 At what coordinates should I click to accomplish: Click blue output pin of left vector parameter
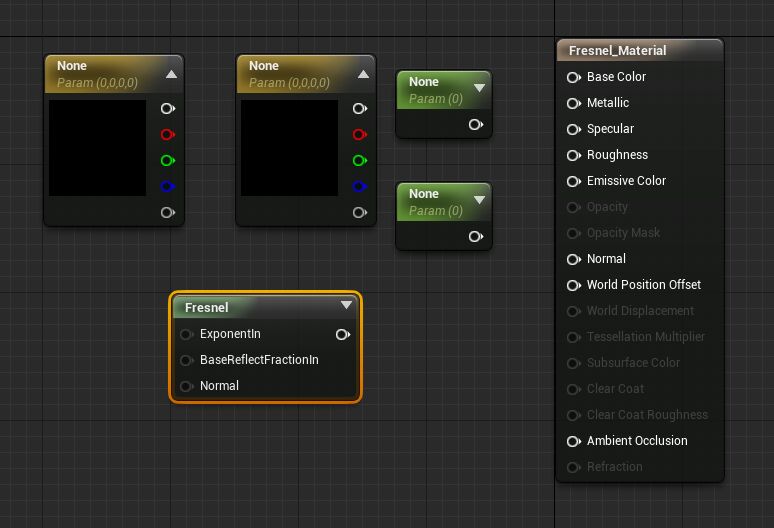(x=168, y=187)
